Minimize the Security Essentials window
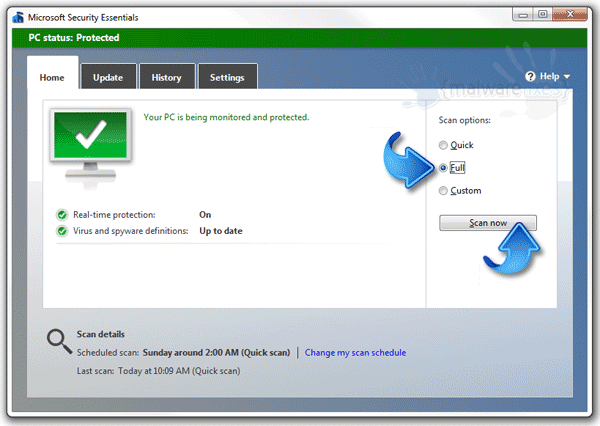 click(523, 15)
